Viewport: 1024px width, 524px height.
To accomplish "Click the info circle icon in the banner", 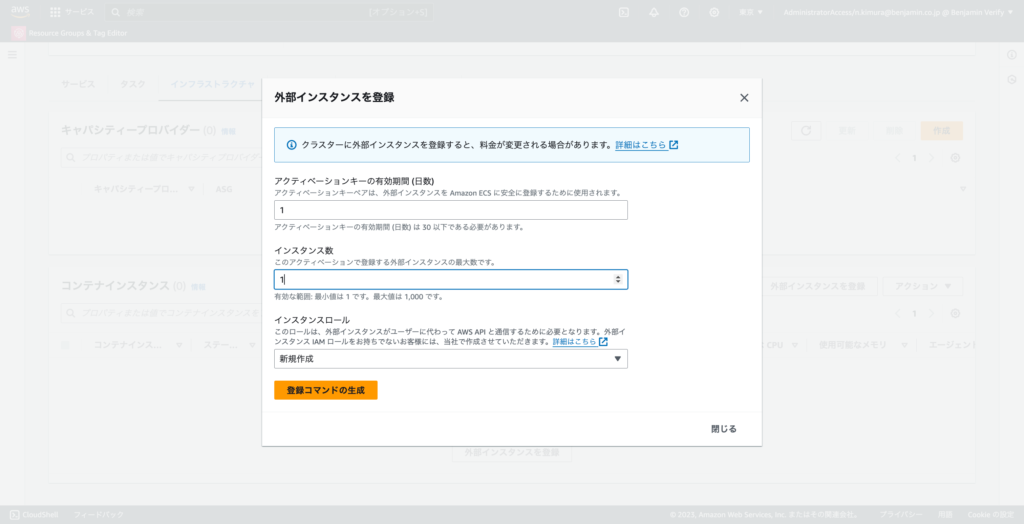I will tap(291, 145).
